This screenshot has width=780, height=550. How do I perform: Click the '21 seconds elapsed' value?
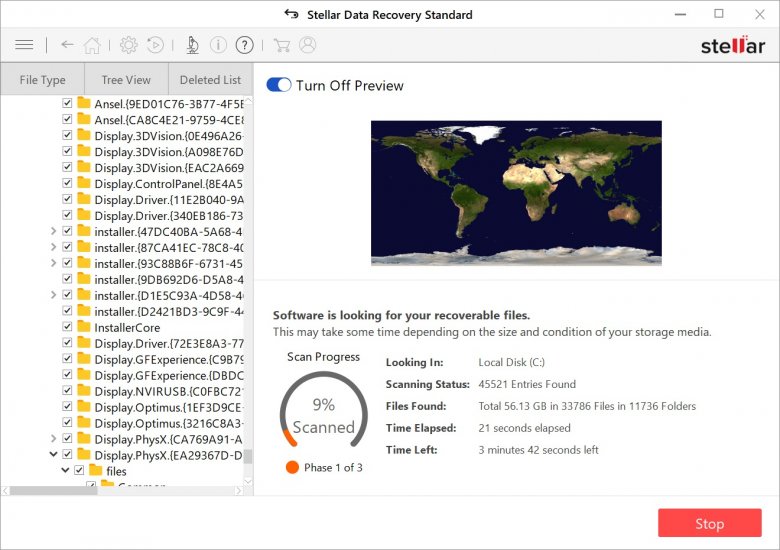(x=524, y=428)
